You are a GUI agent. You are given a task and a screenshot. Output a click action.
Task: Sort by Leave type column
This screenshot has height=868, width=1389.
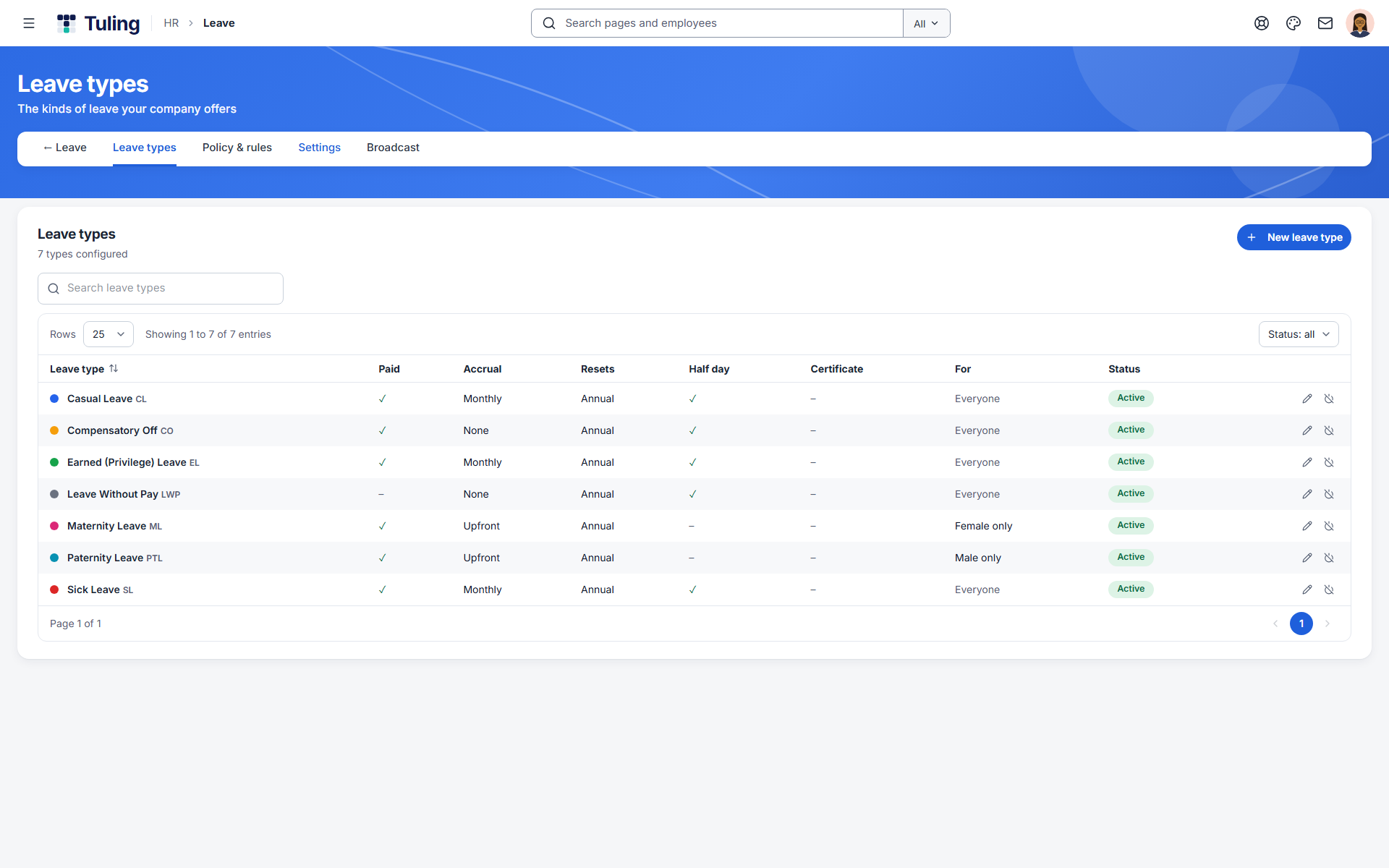click(x=84, y=369)
